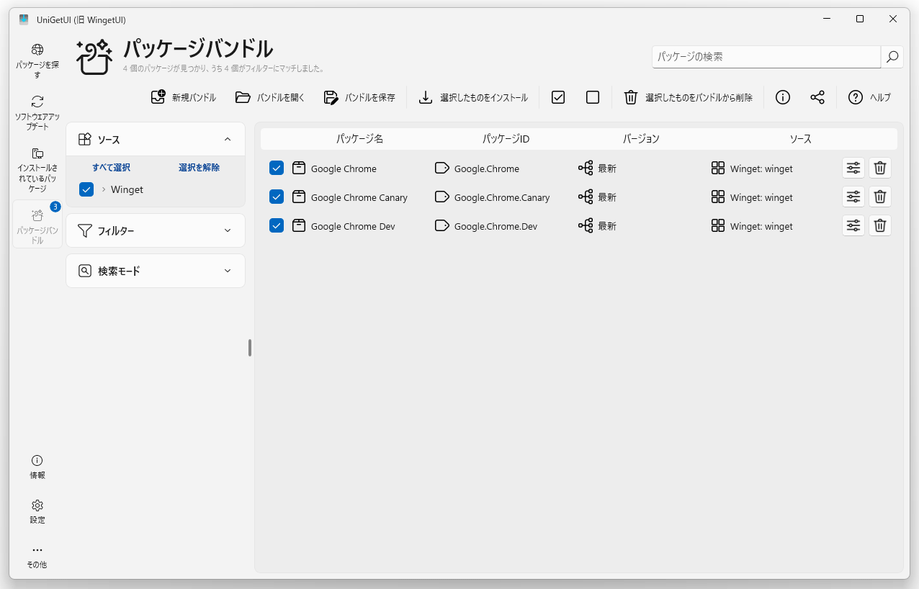Click version icon in Google Chrome row
The width and height of the screenshot is (919, 589).
tap(586, 168)
